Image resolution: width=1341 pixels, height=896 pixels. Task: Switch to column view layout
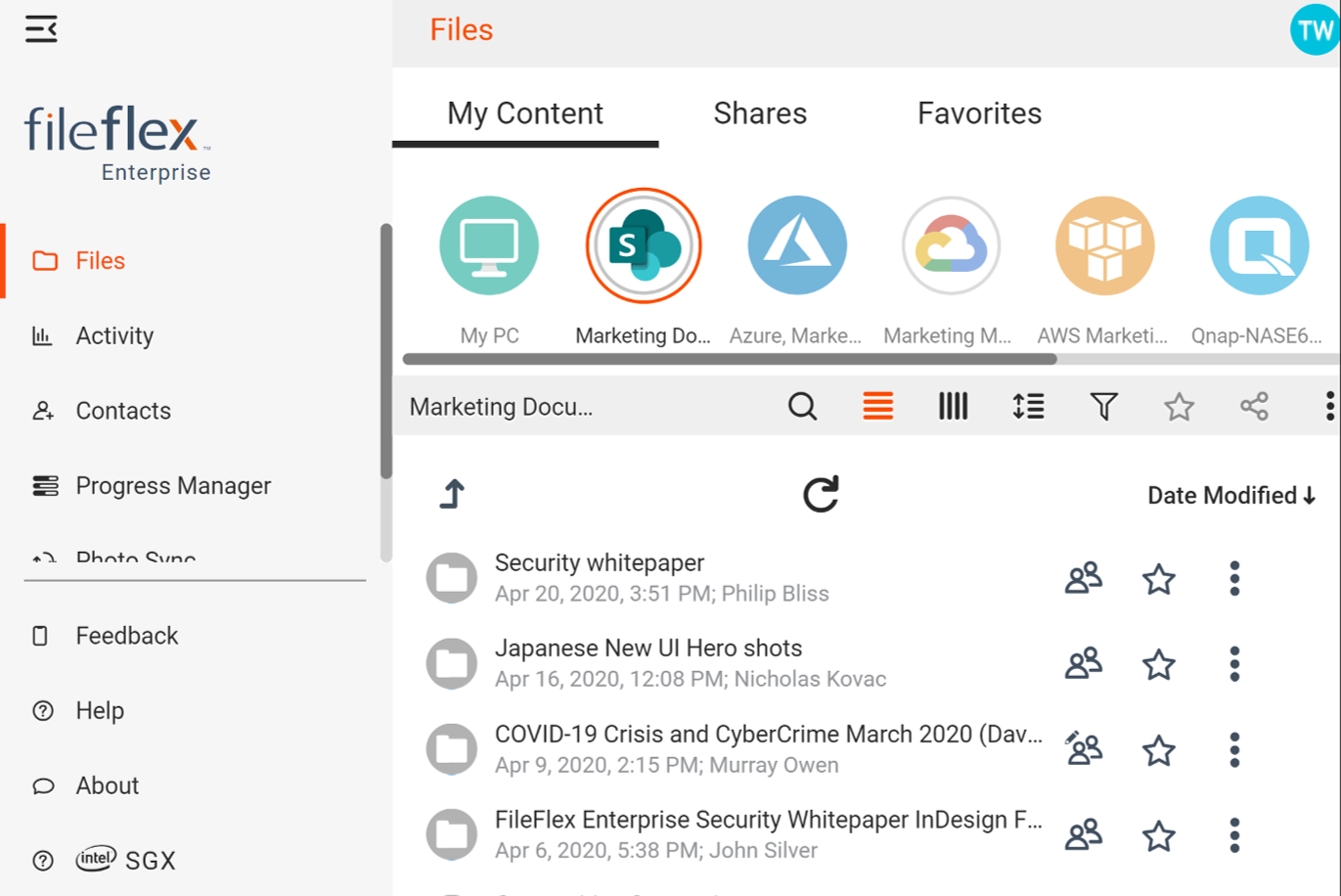click(952, 406)
